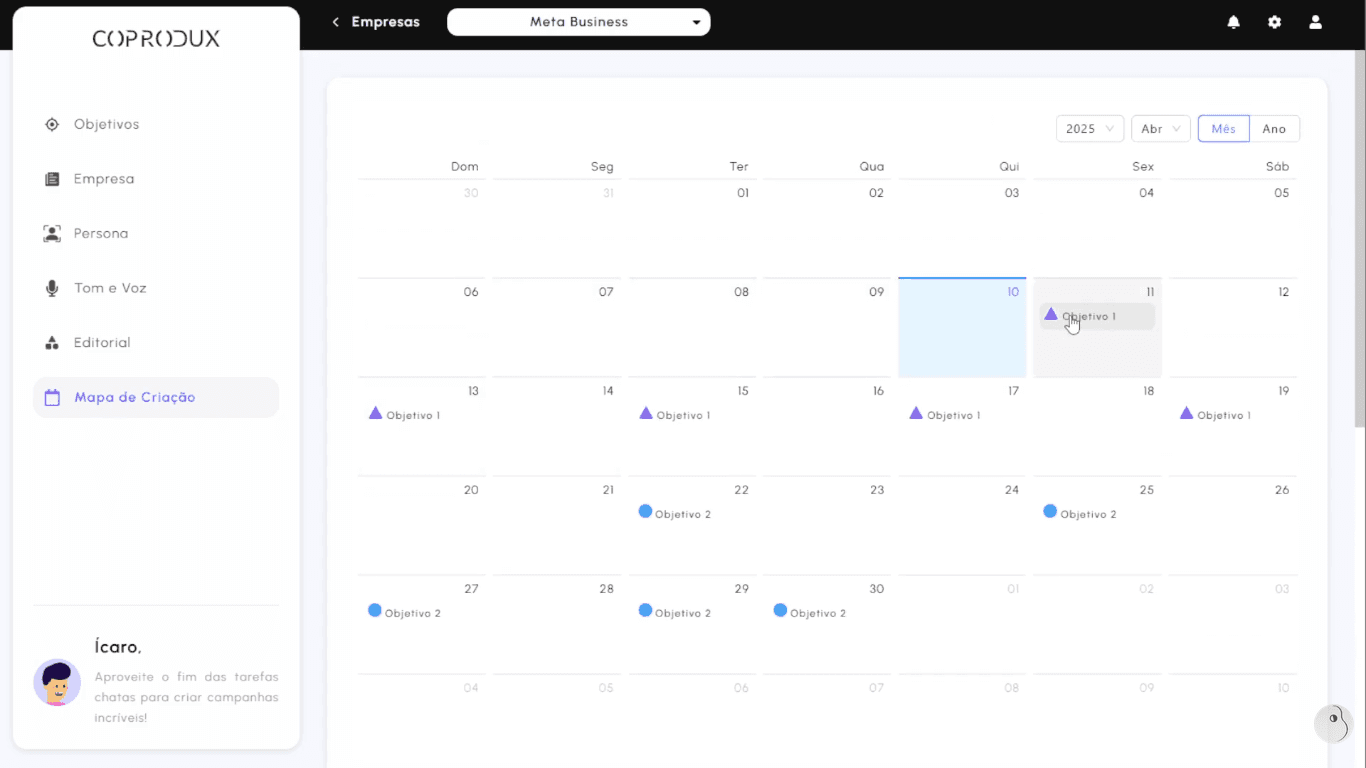Image resolution: width=1366 pixels, height=768 pixels.
Task: Open Objetivo 2 event on day 30
Action: pyautogui.click(x=827, y=613)
